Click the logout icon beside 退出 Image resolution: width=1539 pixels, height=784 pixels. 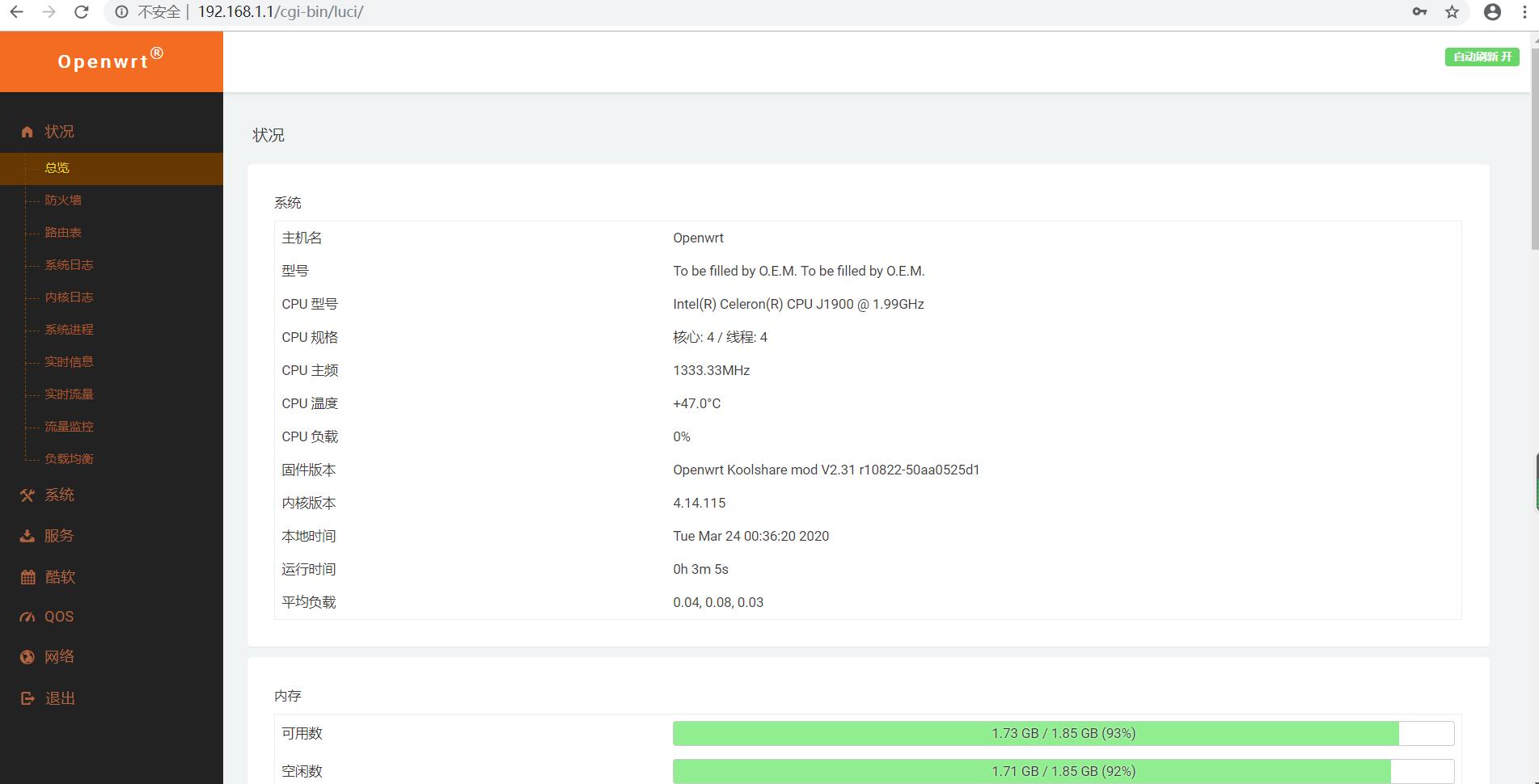27,698
